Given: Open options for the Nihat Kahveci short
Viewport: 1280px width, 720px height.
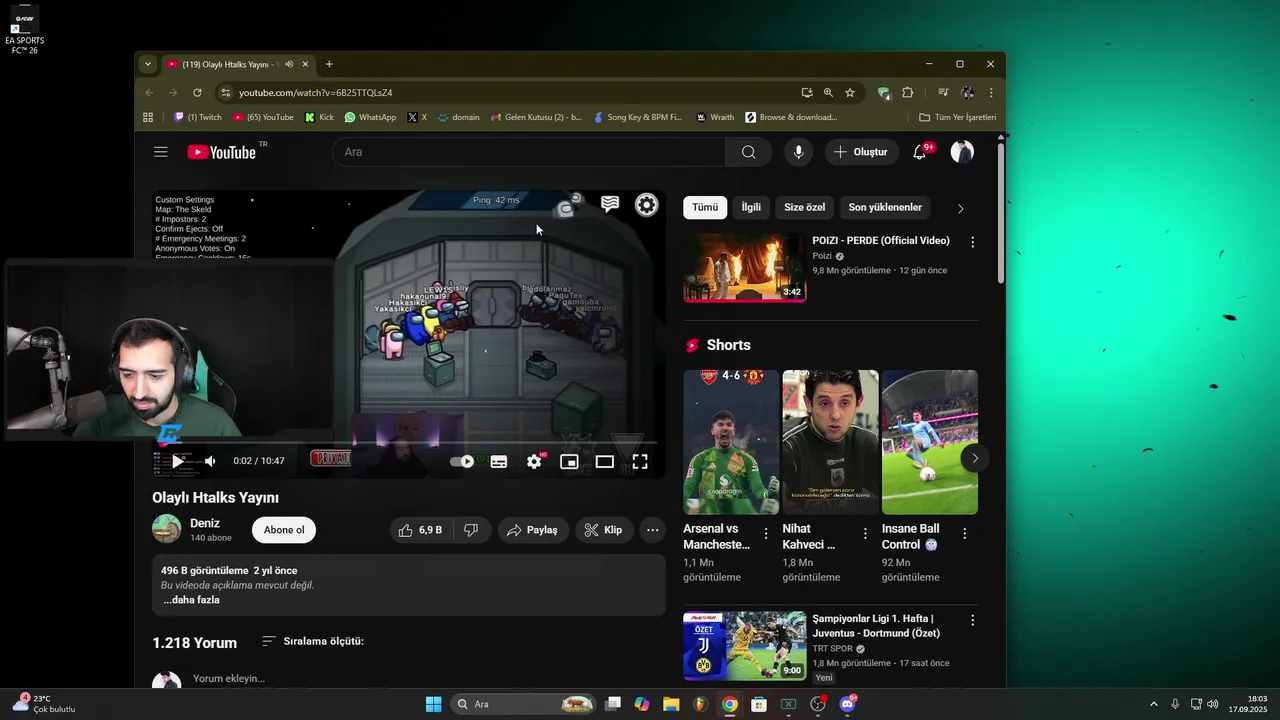Looking at the screenshot, I should pos(865,534).
